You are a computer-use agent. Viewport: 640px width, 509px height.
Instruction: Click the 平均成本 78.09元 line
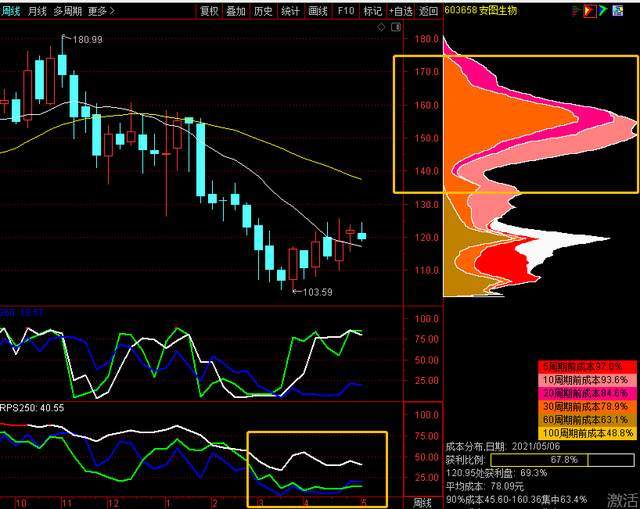pos(484,486)
